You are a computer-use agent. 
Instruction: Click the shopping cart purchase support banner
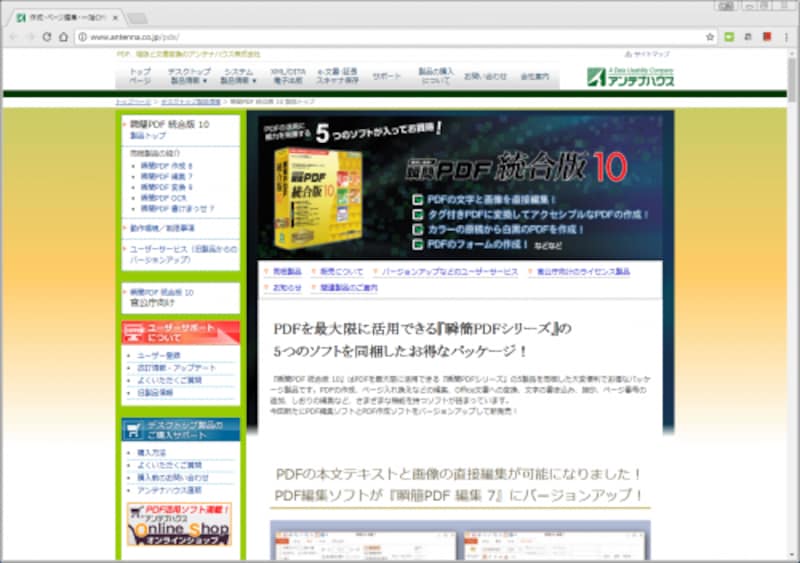(x=181, y=430)
